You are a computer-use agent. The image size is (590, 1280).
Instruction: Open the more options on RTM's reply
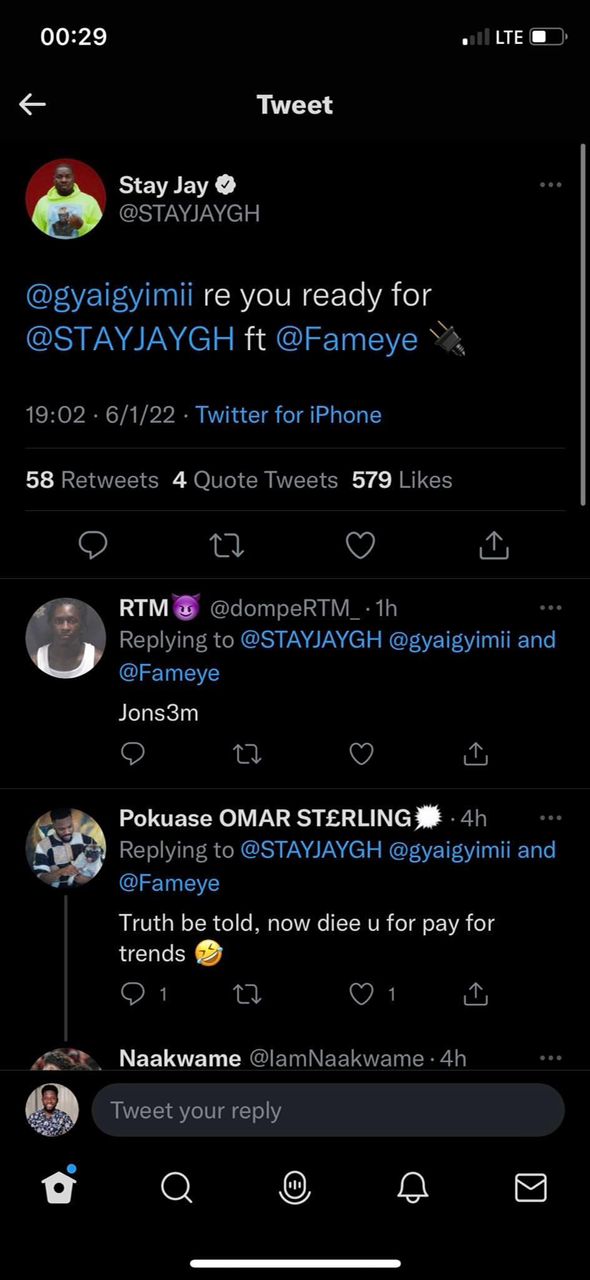click(x=550, y=607)
